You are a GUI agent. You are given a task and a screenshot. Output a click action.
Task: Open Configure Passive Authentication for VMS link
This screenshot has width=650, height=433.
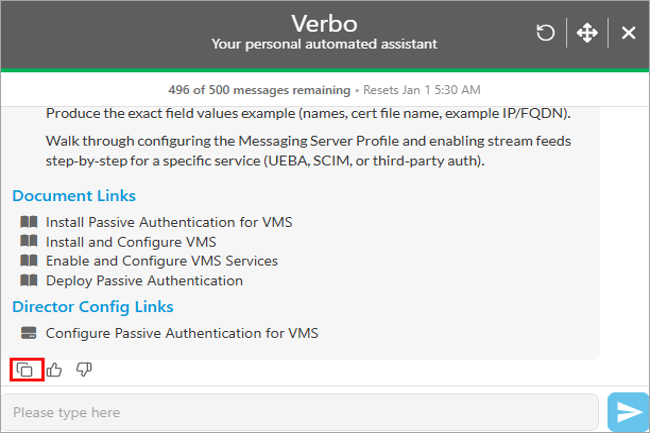click(x=182, y=333)
